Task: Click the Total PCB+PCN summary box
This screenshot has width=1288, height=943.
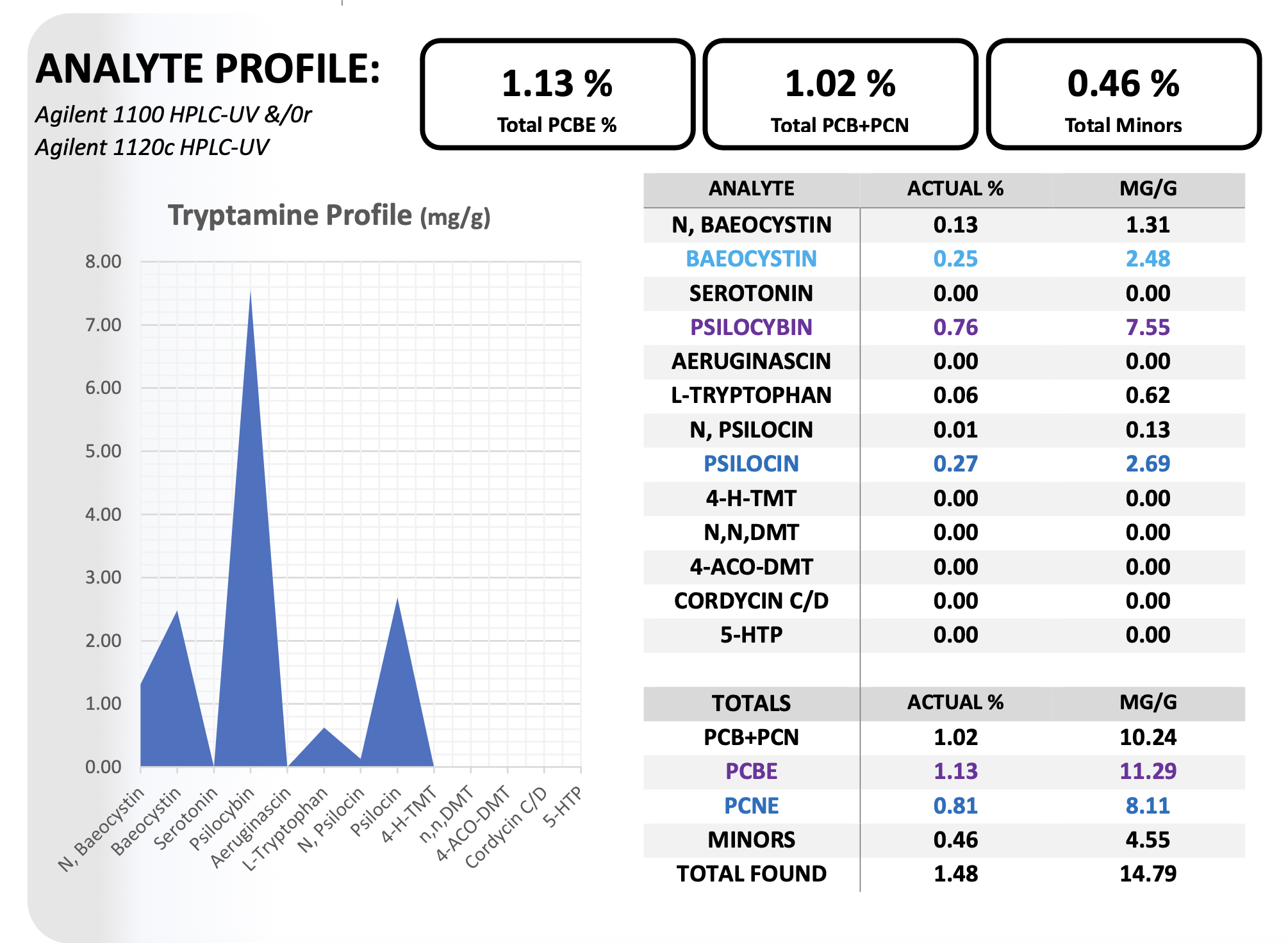Action: coord(839,95)
